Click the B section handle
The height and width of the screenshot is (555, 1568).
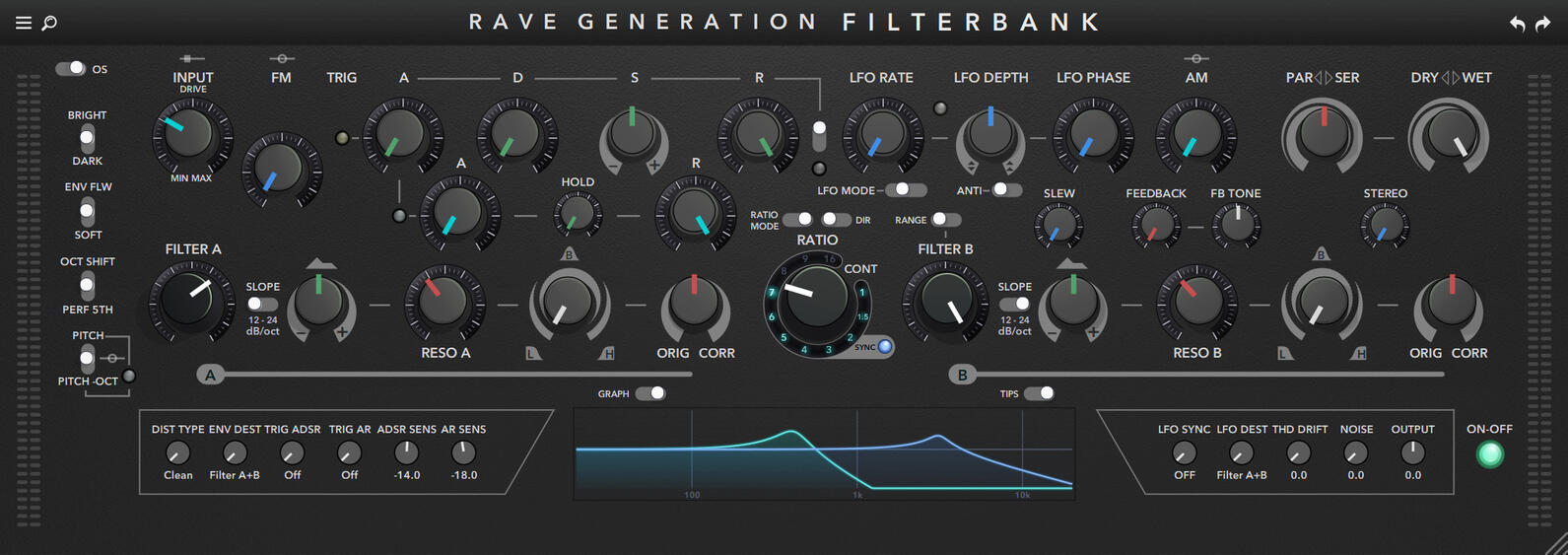[963, 375]
